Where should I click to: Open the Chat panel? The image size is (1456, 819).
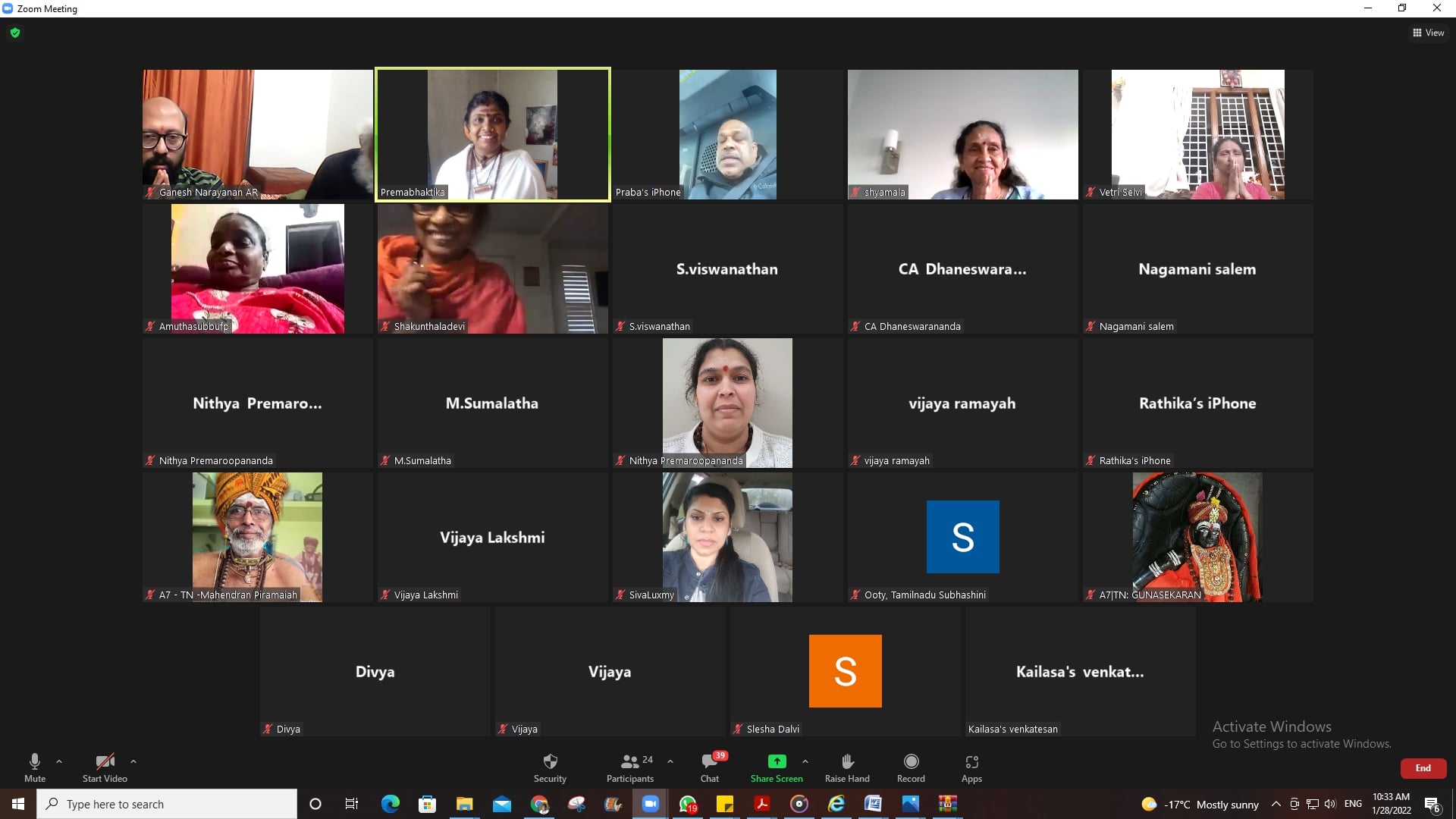tap(710, 762)
